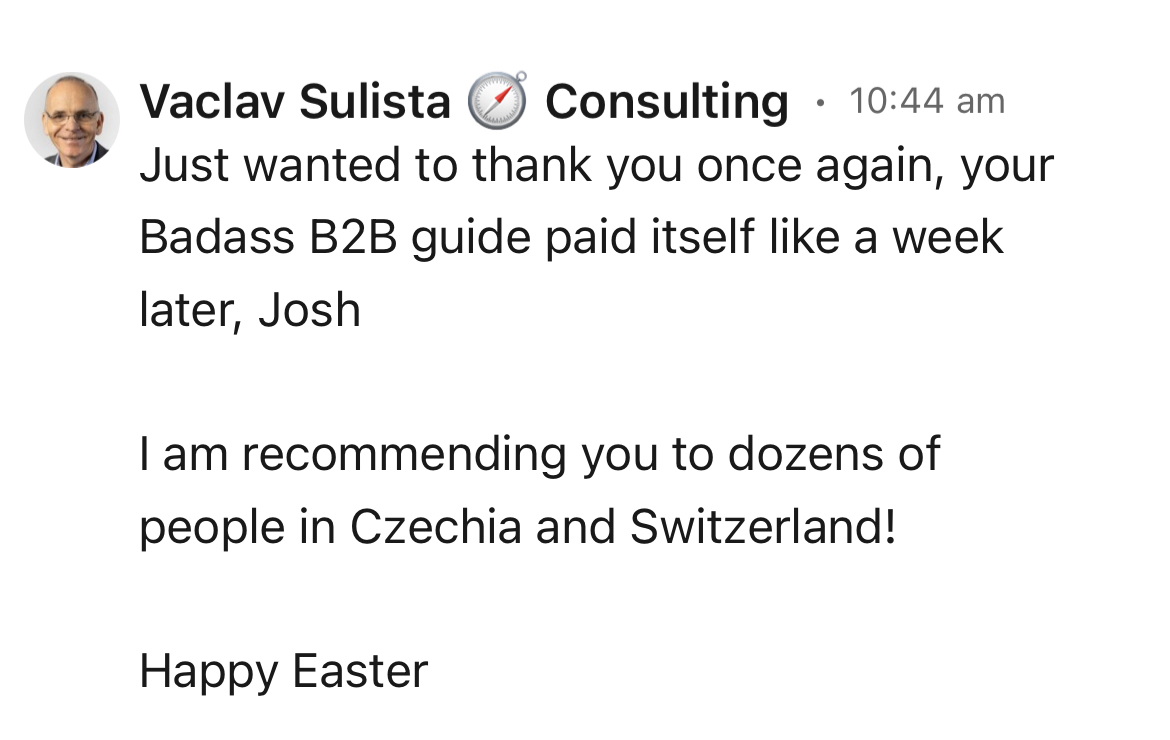Screen dimensions: 1170x740
Task: Select the words dozens of
Action: pos(833,454)
